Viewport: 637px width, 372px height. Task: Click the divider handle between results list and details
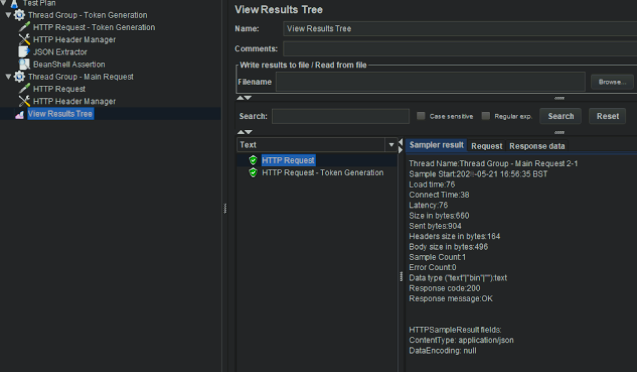click(x=401, y=277)
